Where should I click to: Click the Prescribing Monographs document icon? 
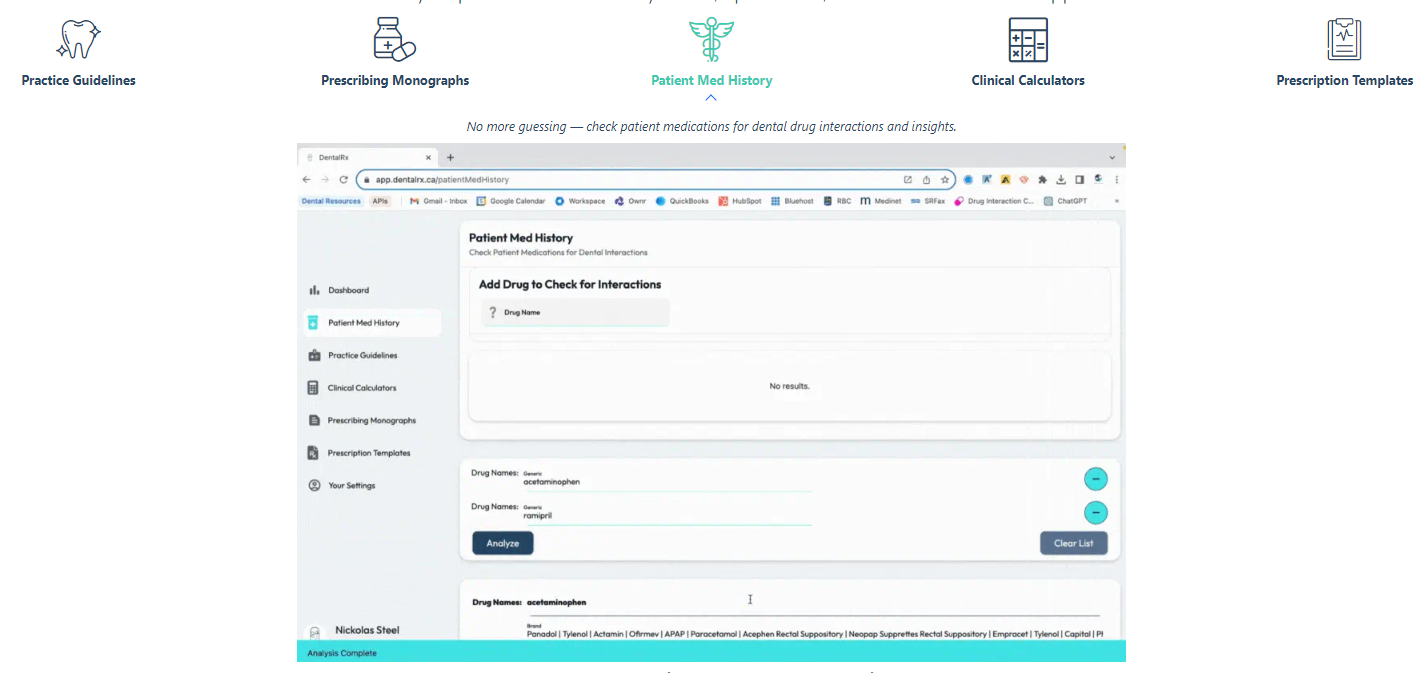click(316, 420)
